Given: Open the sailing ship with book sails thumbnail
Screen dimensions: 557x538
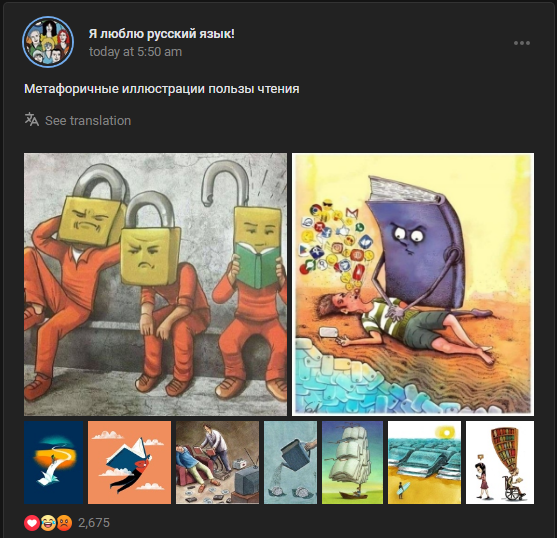Looking at the screenshot, I should click(x=352, y=462).
